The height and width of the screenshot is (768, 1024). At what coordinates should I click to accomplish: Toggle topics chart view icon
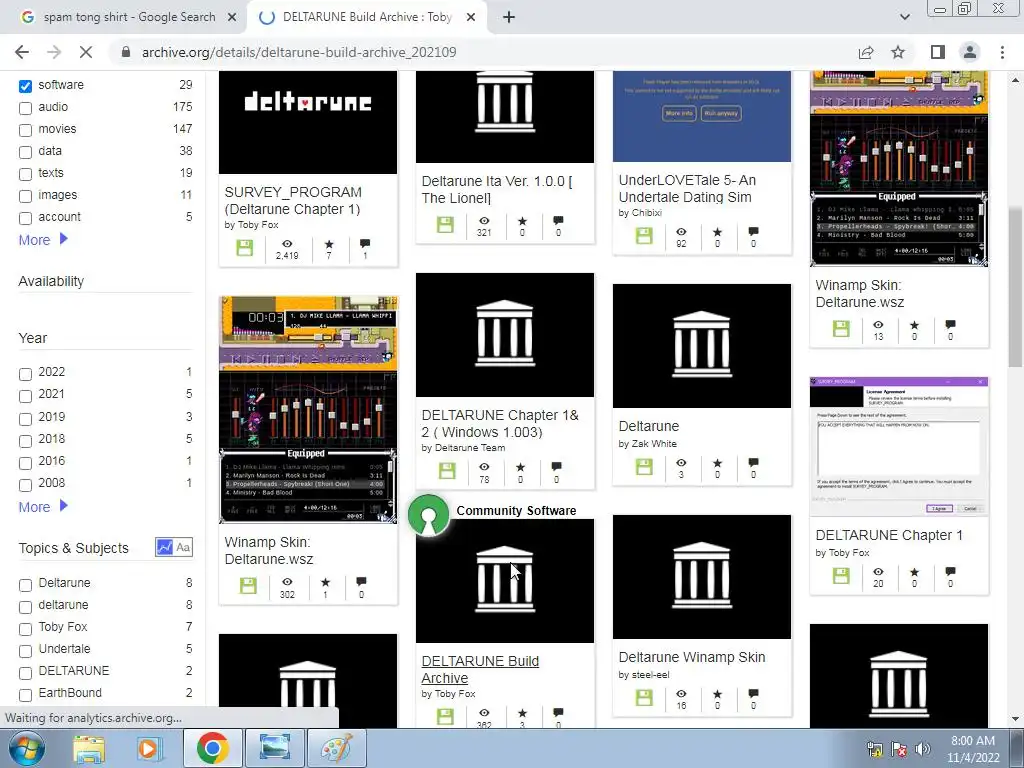click(x=165, y=547)
